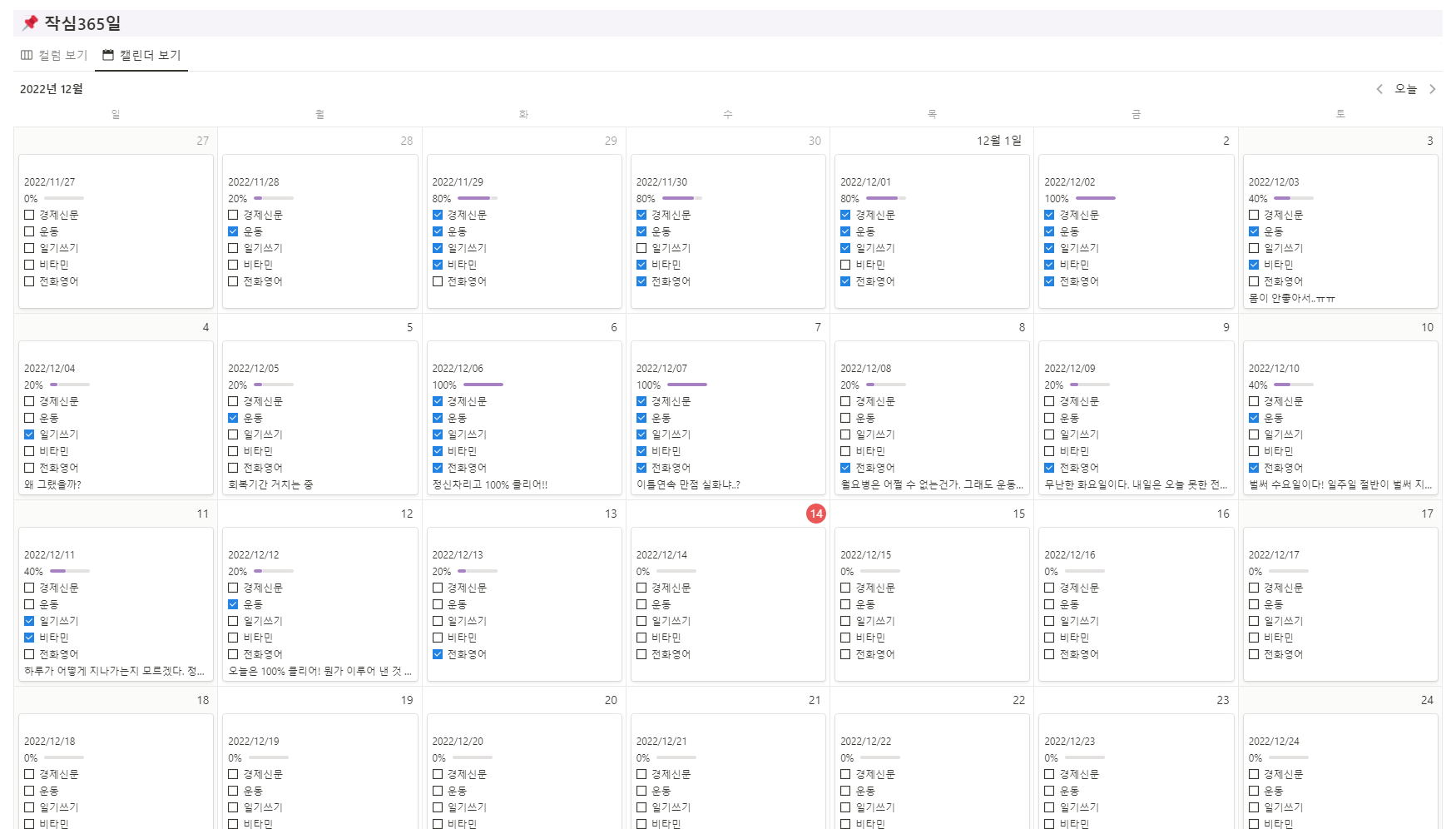1456x829 pixels.
Task: Click the 100% progress bar on 2022/12/06
Action: pyautogui.click(x=483, y=385)
